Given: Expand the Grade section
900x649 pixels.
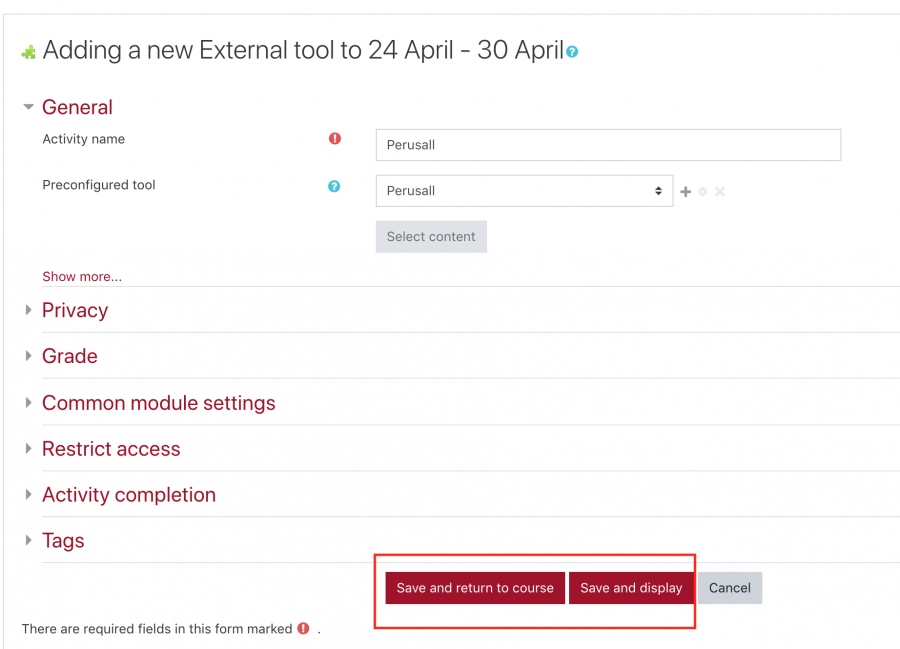Looking at the screenshot, I should point(69,356).
